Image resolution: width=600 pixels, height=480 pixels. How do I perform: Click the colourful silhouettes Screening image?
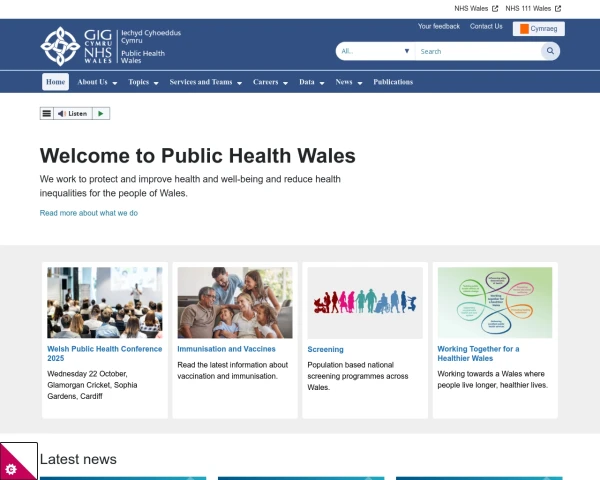pos(365,303)
